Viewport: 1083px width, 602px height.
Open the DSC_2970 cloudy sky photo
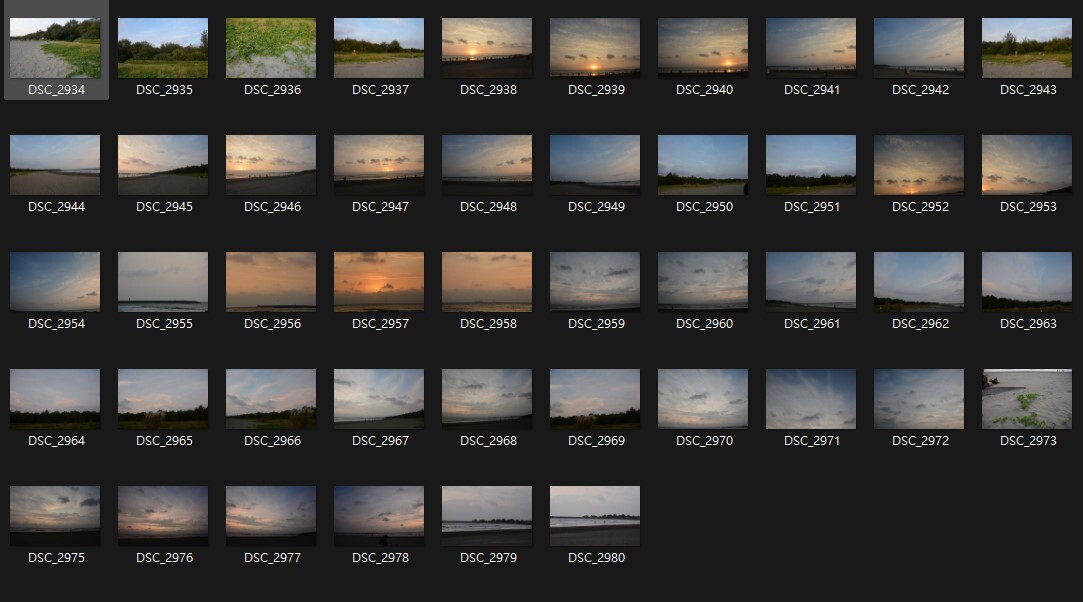coord(703,398)
